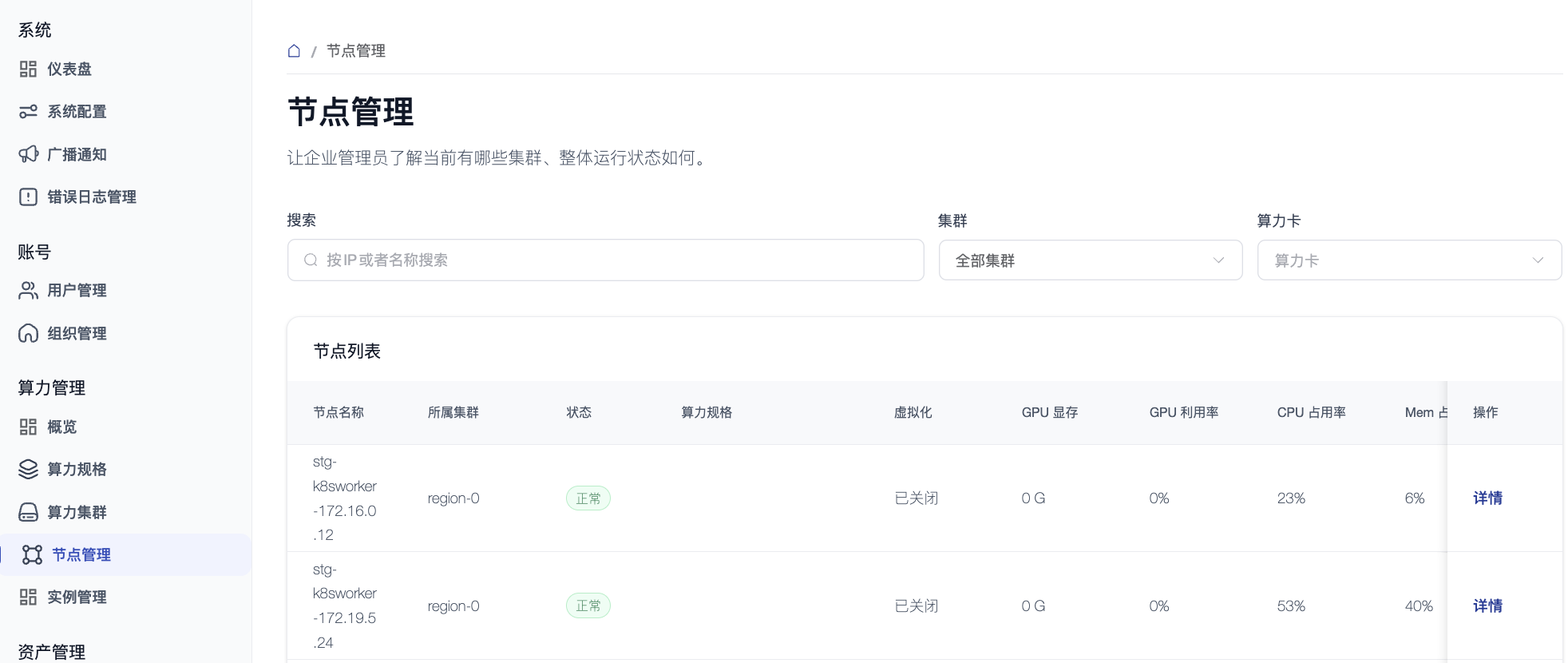Viewport: 1568px width, 663px height.
Task: Click the organization icon beside 组织管理
Action: point(28,334)
